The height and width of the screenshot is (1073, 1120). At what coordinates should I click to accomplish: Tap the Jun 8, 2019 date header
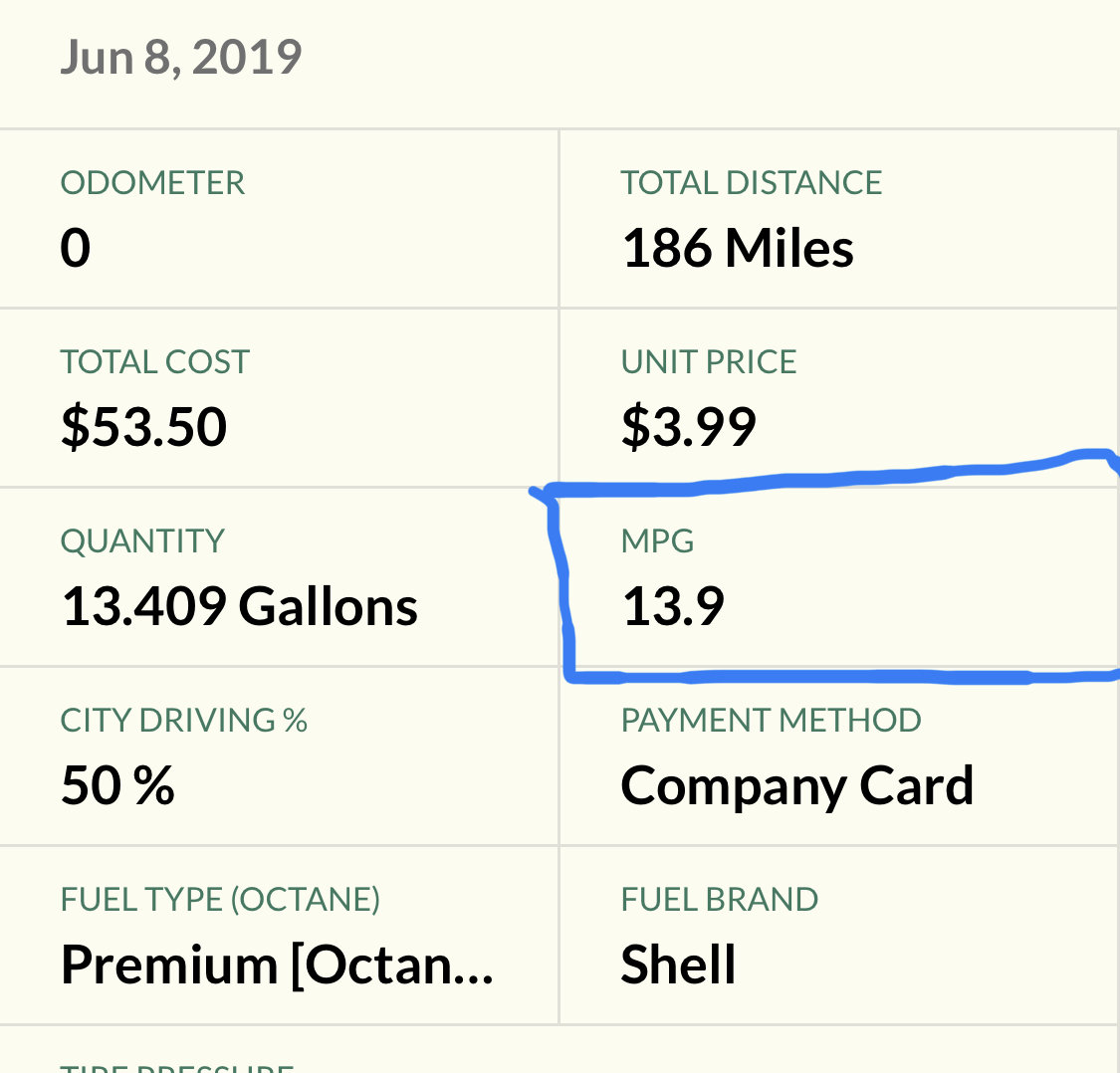tap(181, 57)
